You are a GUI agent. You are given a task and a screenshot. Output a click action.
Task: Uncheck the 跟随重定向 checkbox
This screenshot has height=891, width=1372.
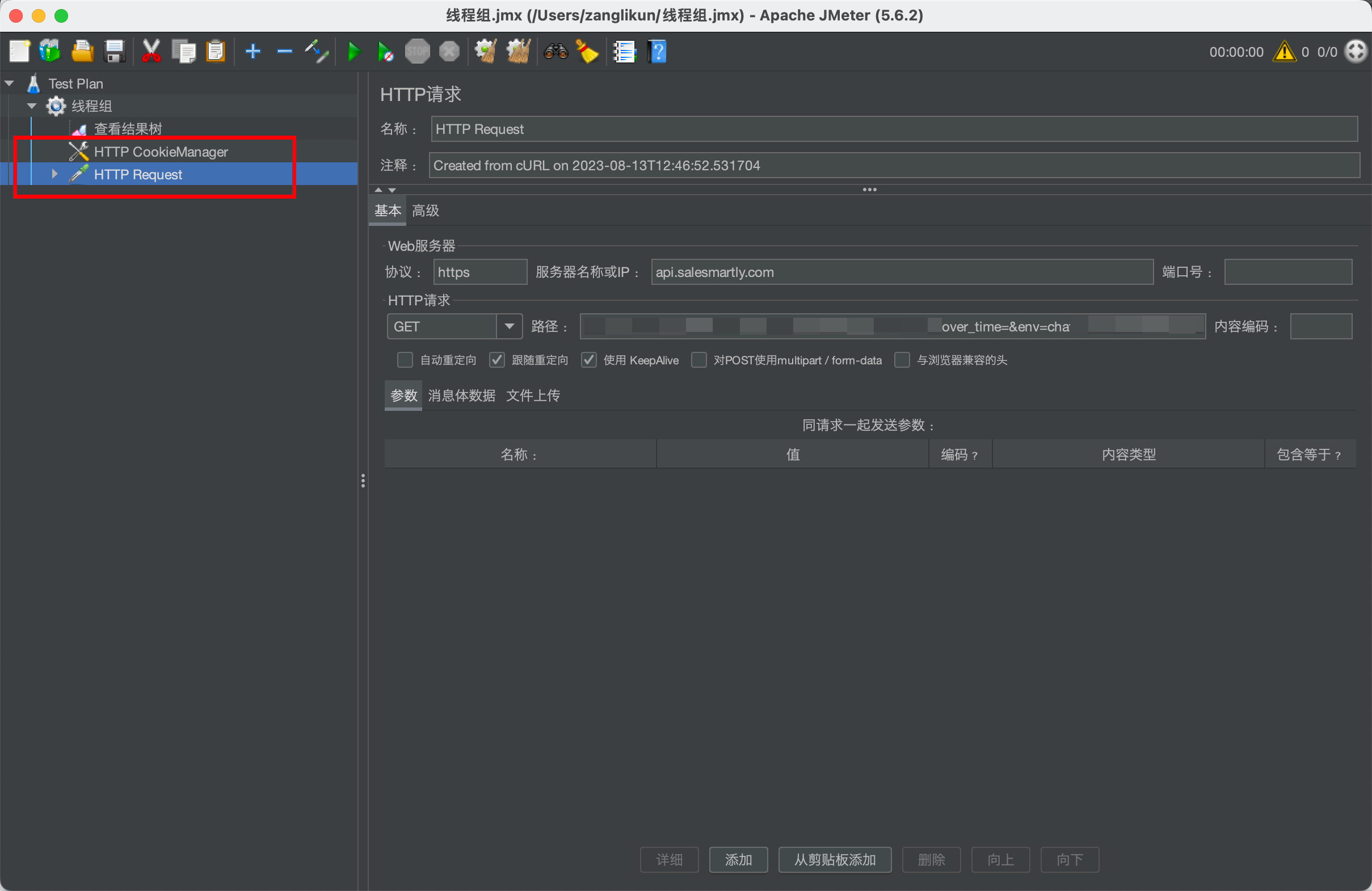pyautogui.click(x=497, y=360)
